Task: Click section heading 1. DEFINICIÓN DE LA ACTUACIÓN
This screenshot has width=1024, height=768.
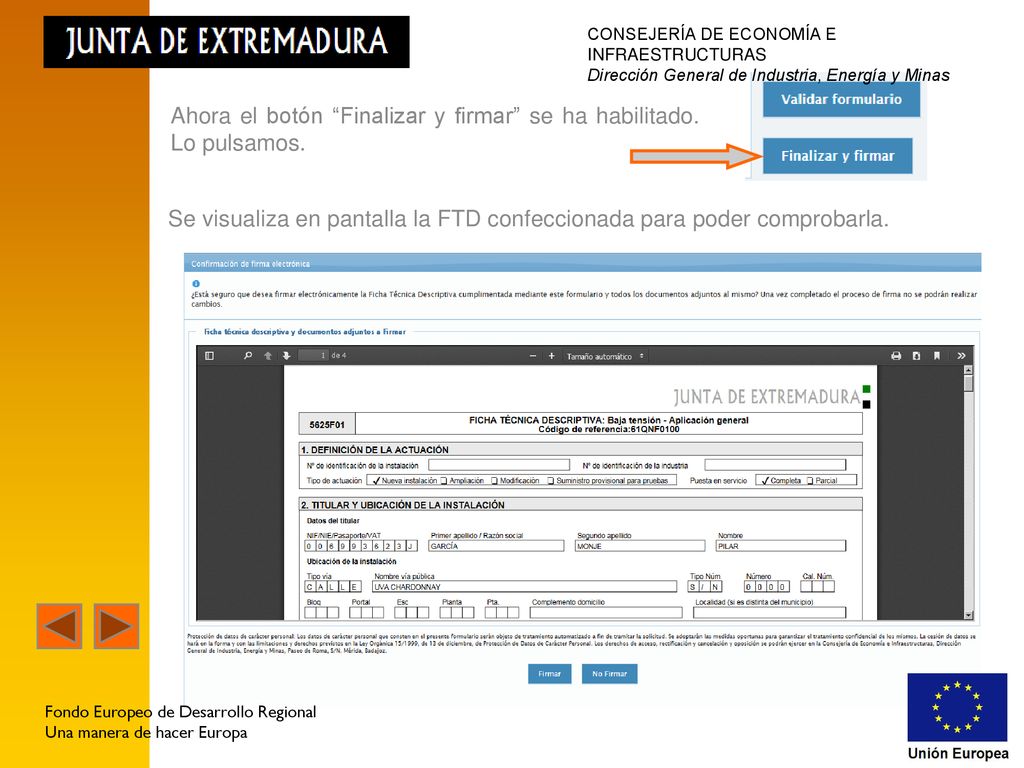Action: pos(375,450)
